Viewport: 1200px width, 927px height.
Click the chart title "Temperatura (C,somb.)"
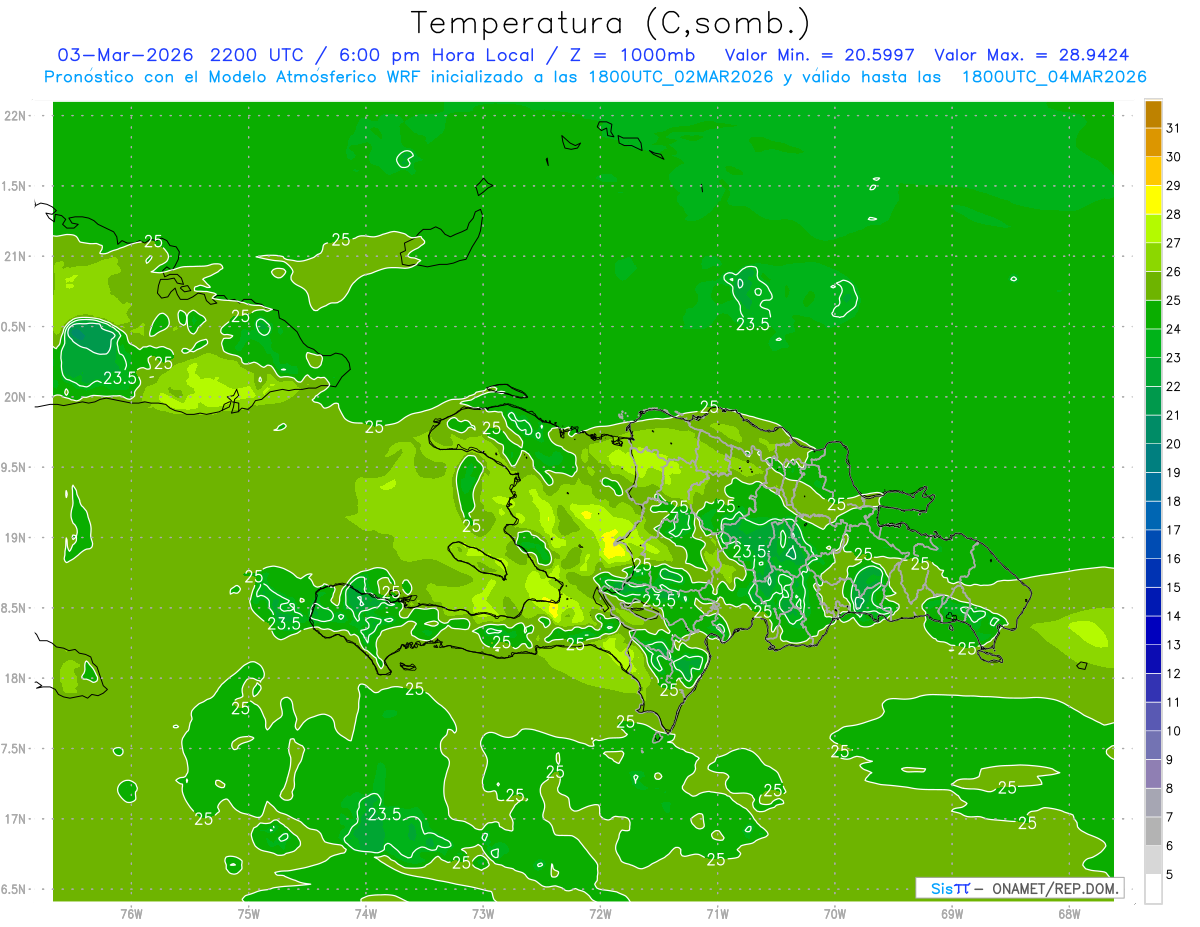click(611, 23)
